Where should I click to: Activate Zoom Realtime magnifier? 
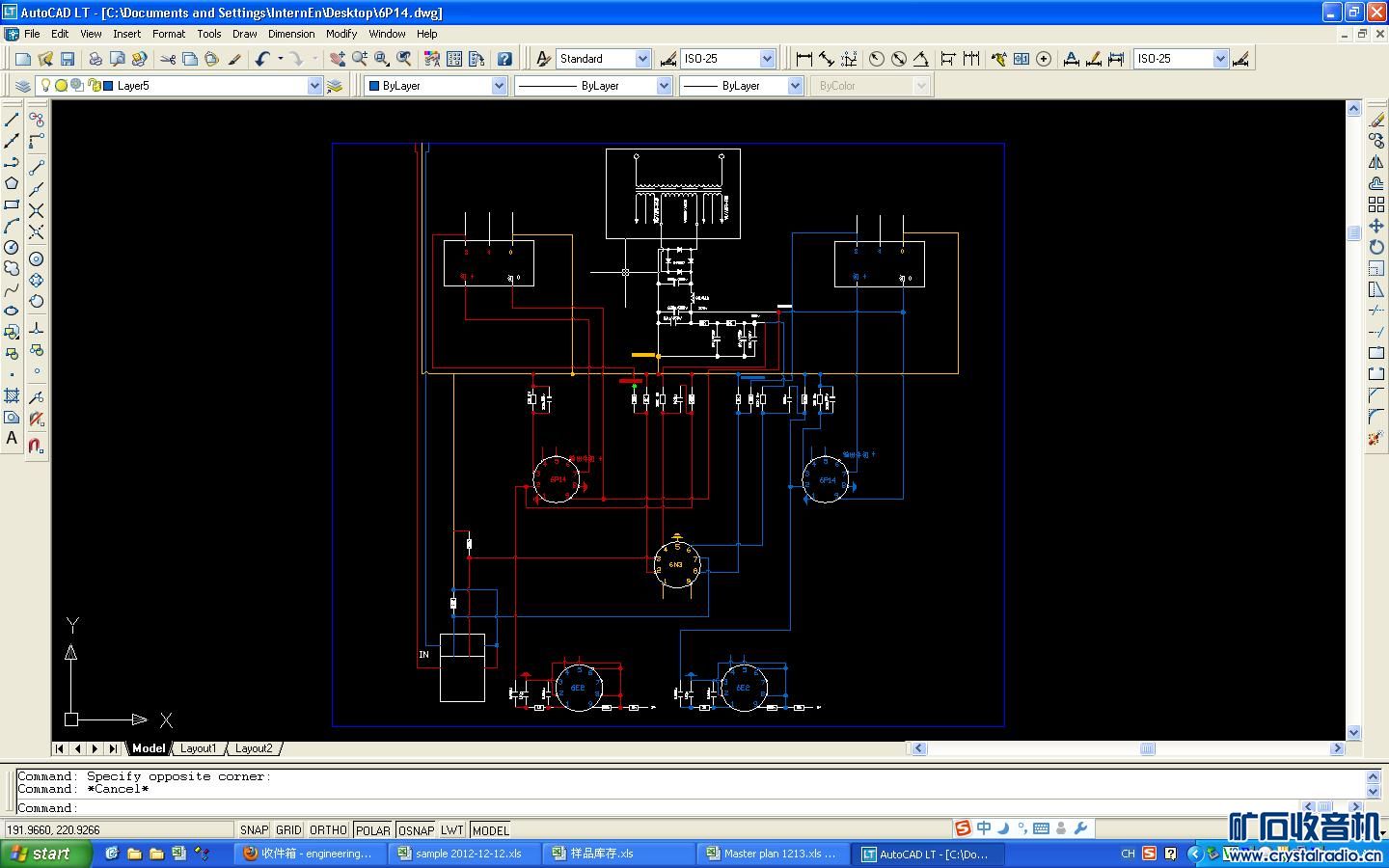(359, 59)
